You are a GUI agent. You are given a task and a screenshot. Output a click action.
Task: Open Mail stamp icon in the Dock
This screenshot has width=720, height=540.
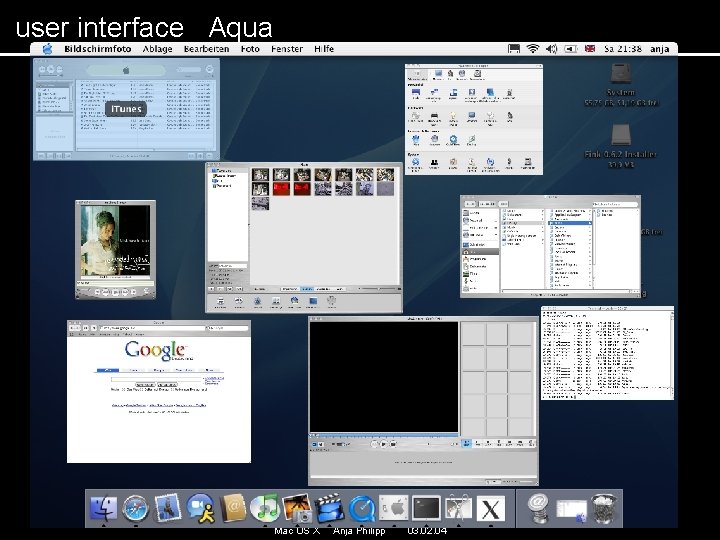(x=168, y=508)
